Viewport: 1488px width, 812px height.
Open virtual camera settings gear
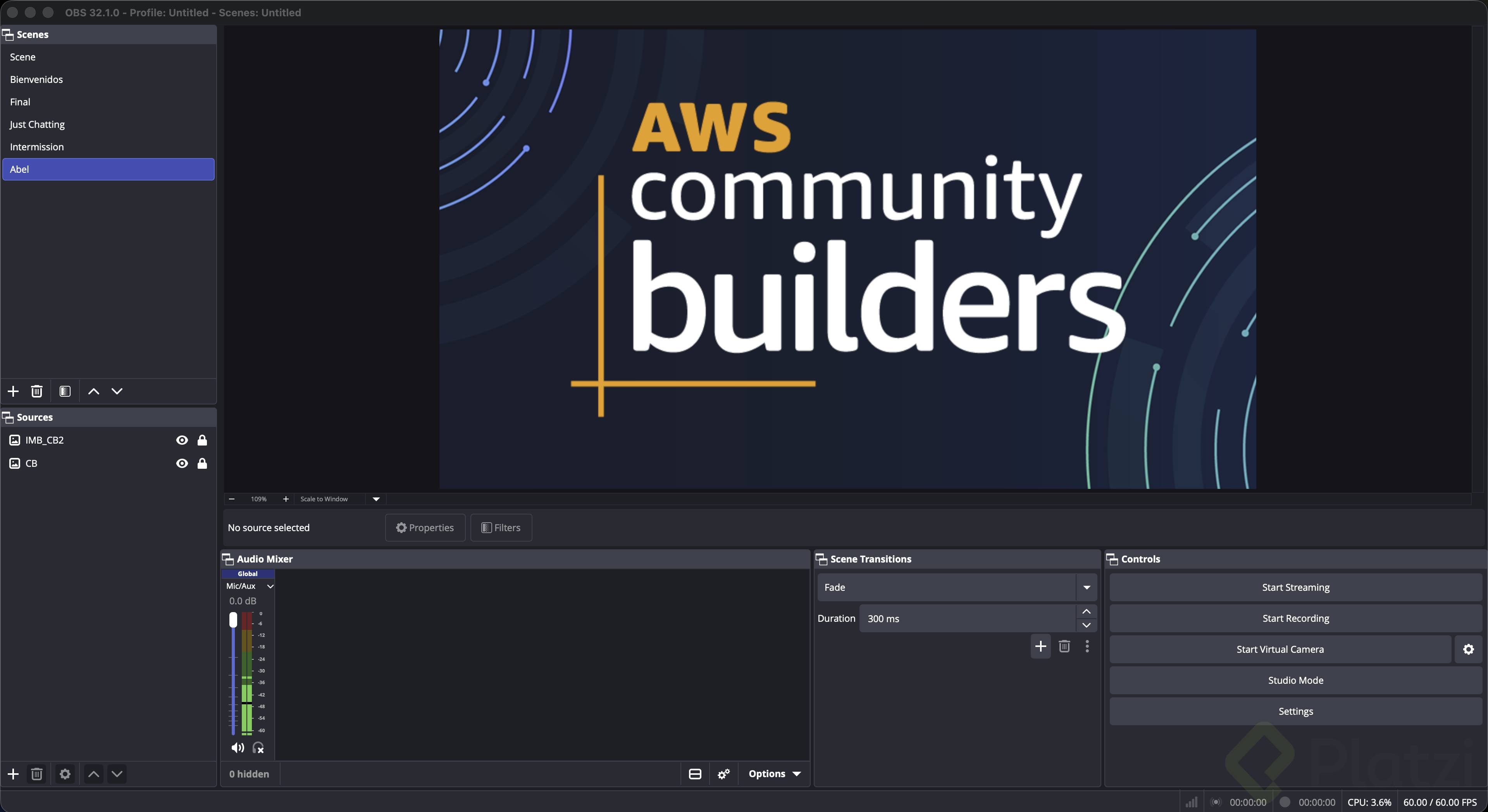click(x=1468, y=649)
